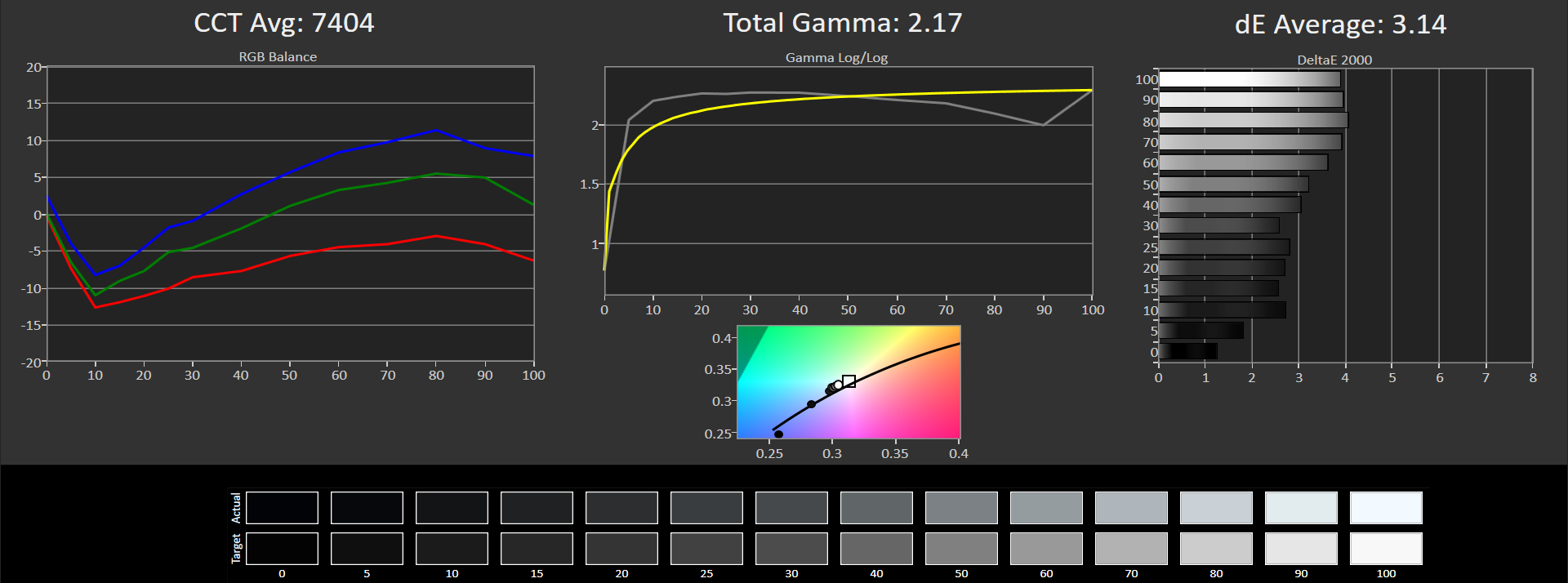Click the Actual swatch for 100 gray level
Screen dimensions: 1568x583
pyautogui.click(x=1386, y=508)
